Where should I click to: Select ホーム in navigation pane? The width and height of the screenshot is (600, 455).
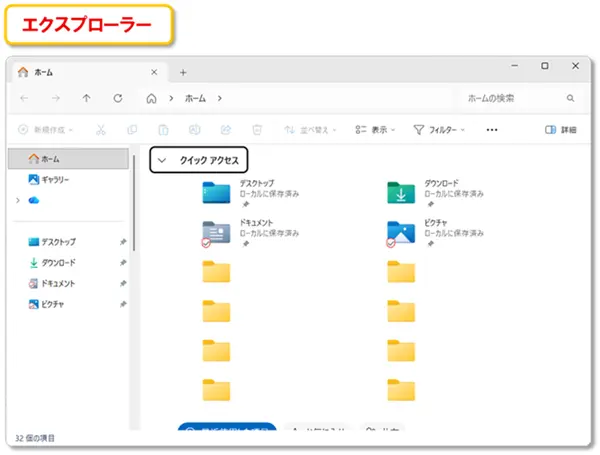(68, 158)
